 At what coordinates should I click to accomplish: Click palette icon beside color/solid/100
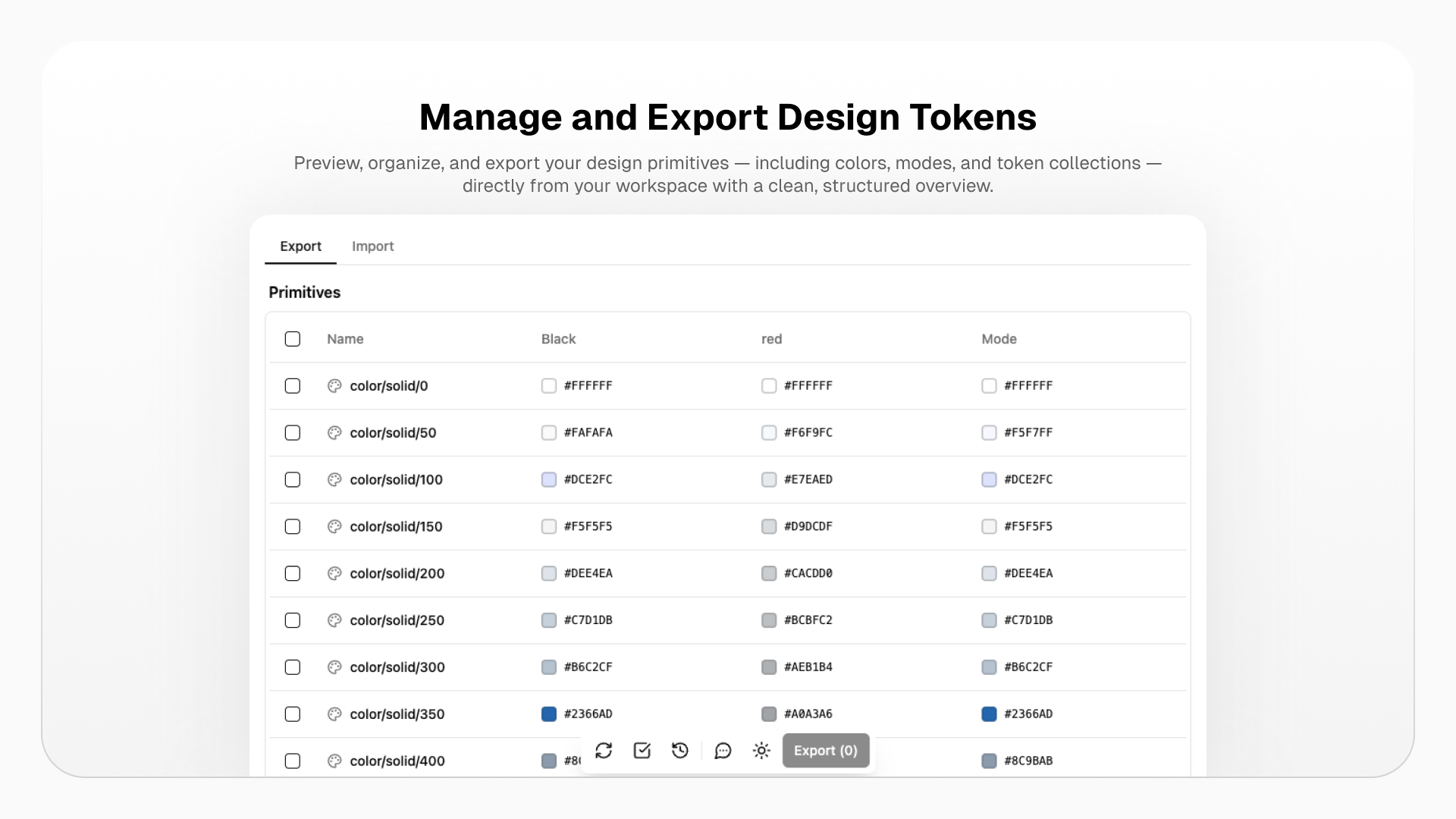click(334, 480)
